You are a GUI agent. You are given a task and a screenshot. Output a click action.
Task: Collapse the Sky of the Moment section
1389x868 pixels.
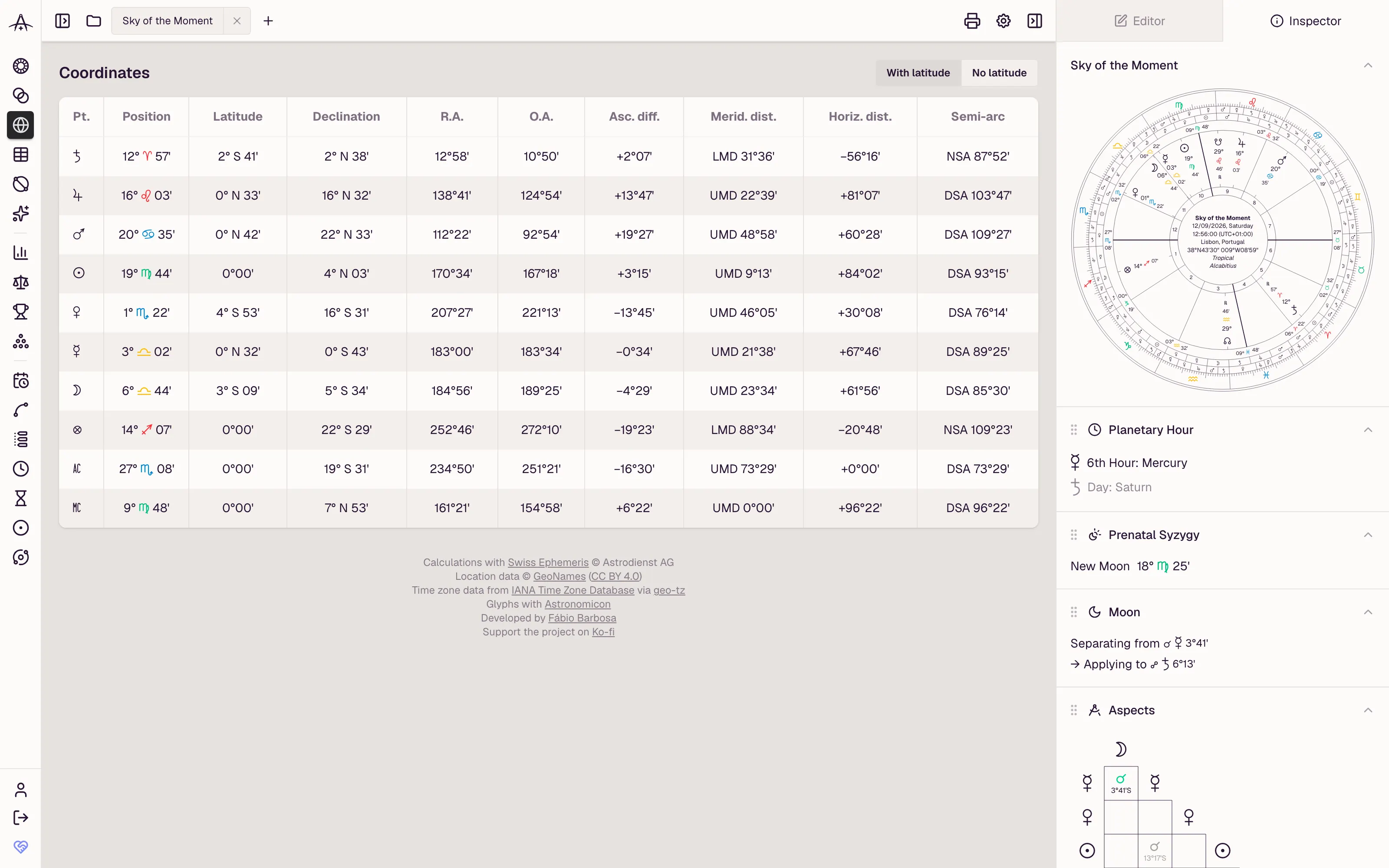point(1368,66)
